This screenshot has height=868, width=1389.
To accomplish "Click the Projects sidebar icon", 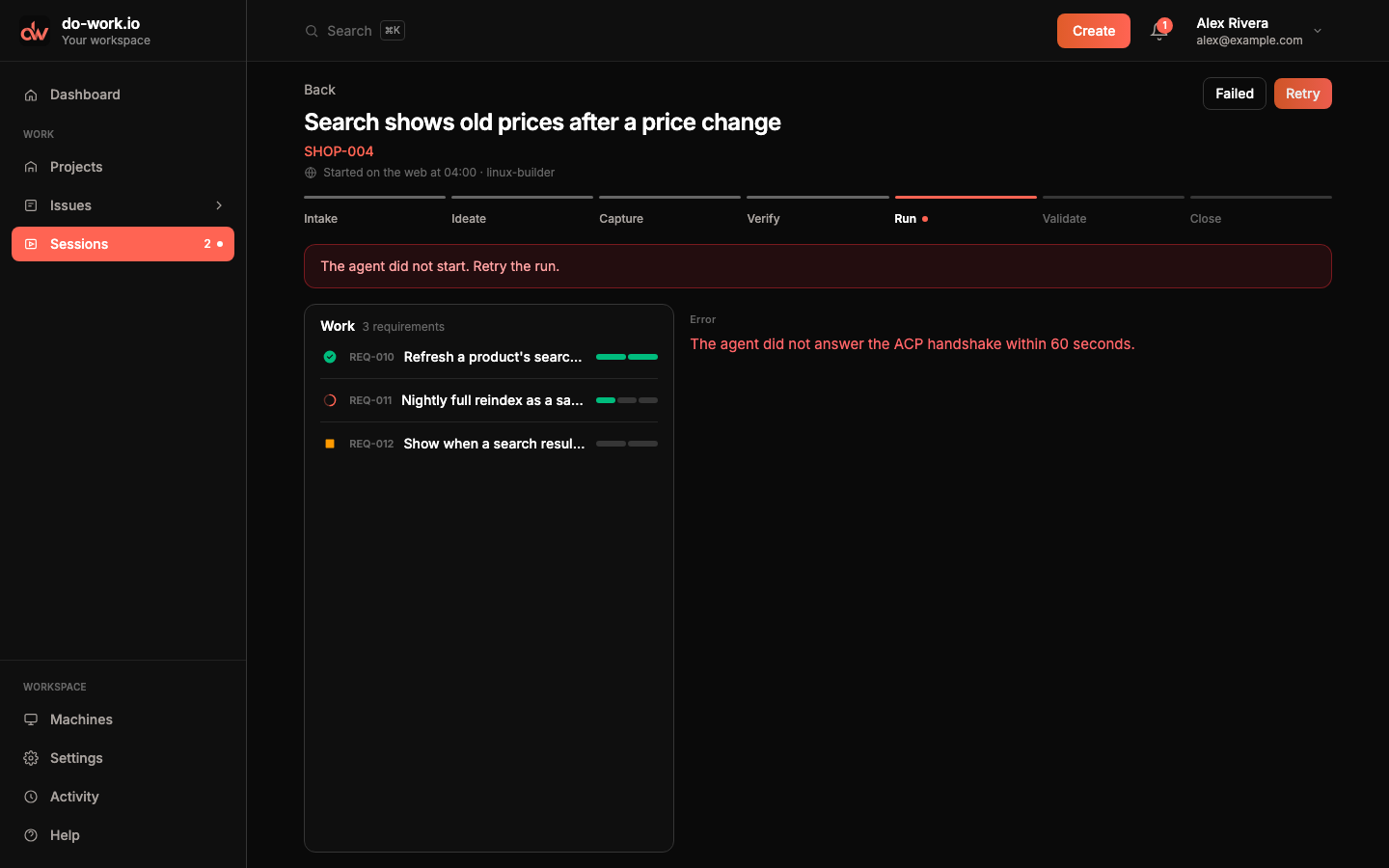I will (x=31, y=167).
